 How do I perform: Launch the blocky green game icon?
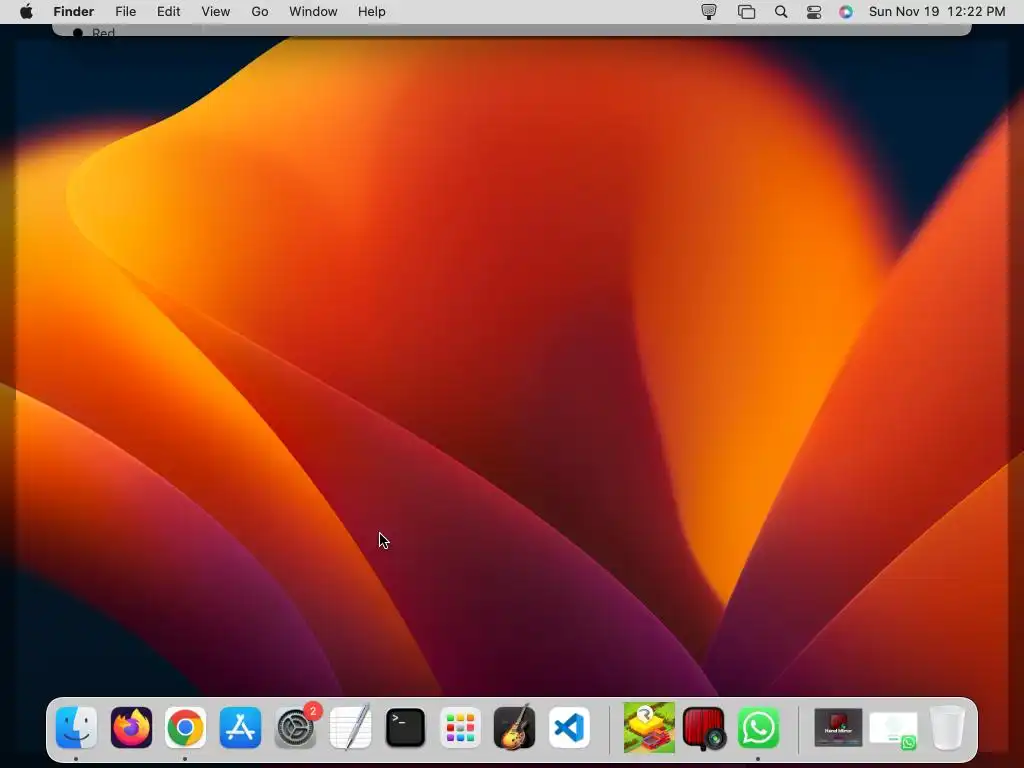(649, 727)
